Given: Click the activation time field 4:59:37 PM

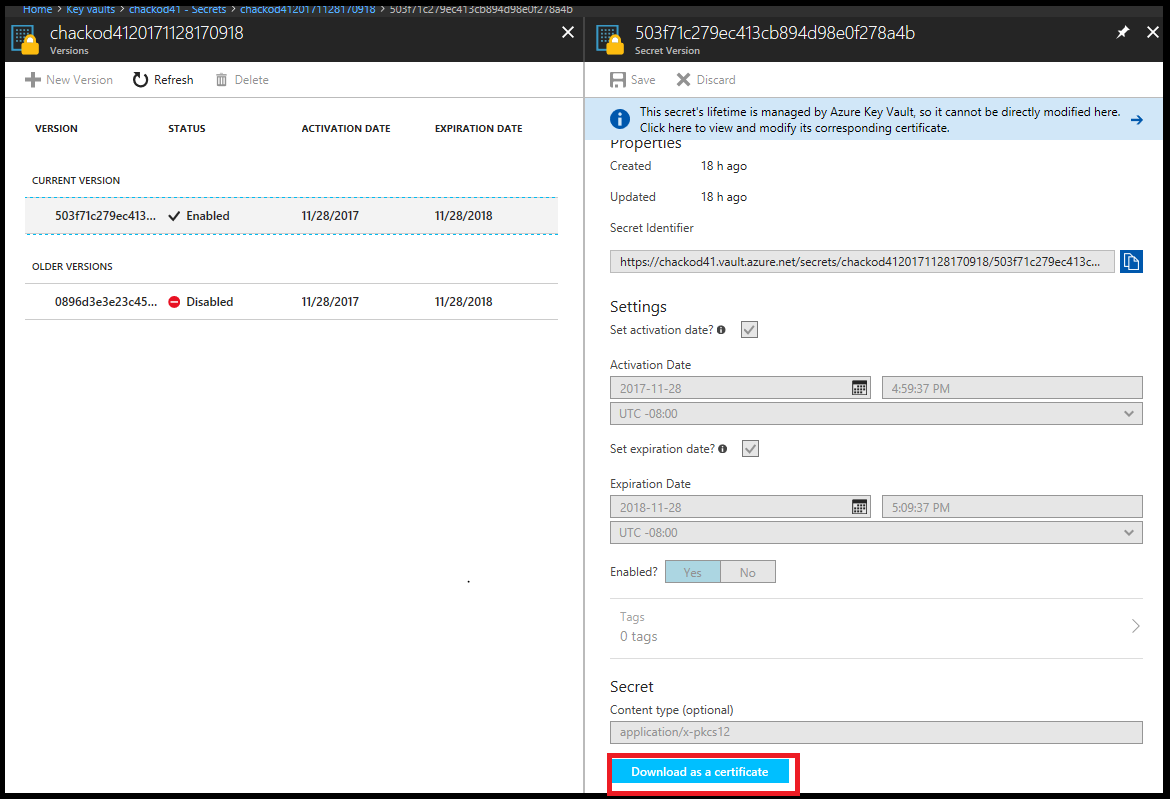Looking at the screenshot, I should pos(1012,388).
